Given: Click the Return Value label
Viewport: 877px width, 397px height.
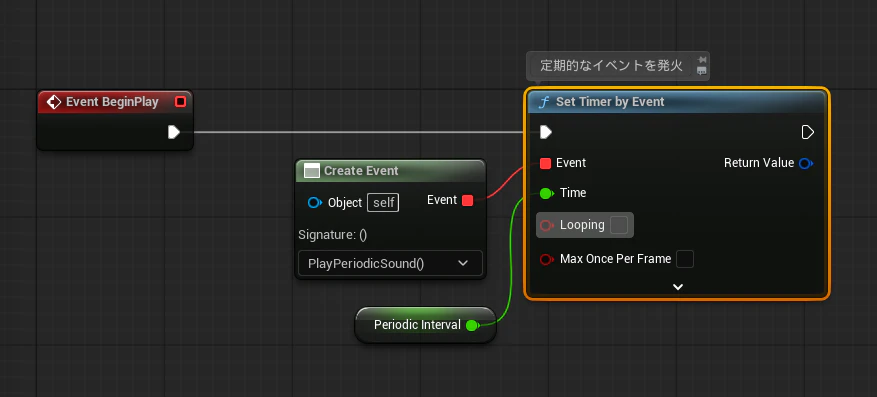Looking at the screenshot, I should (759, 163).
